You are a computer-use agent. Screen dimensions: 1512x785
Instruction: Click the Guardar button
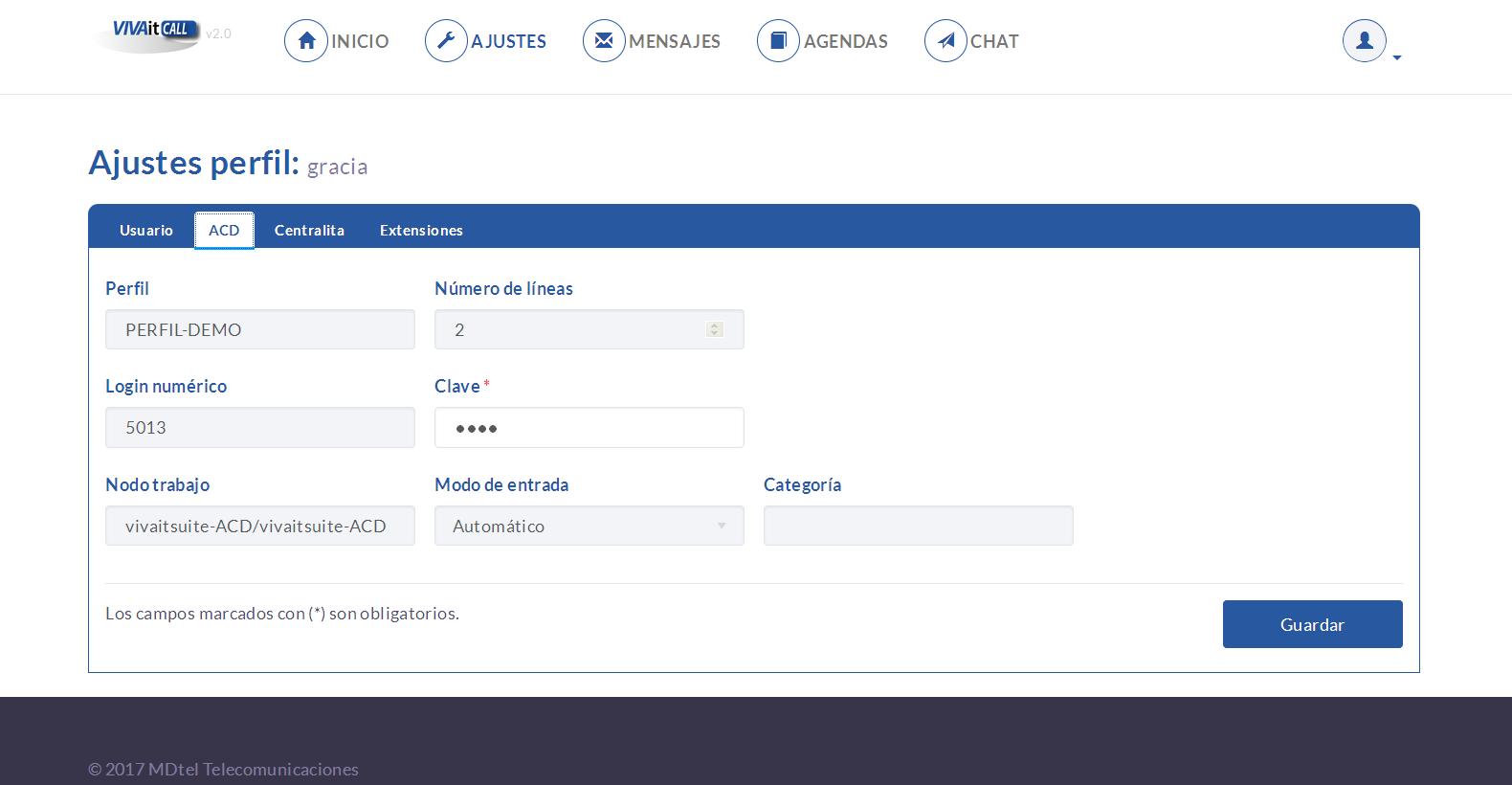tap(1313, 624)
